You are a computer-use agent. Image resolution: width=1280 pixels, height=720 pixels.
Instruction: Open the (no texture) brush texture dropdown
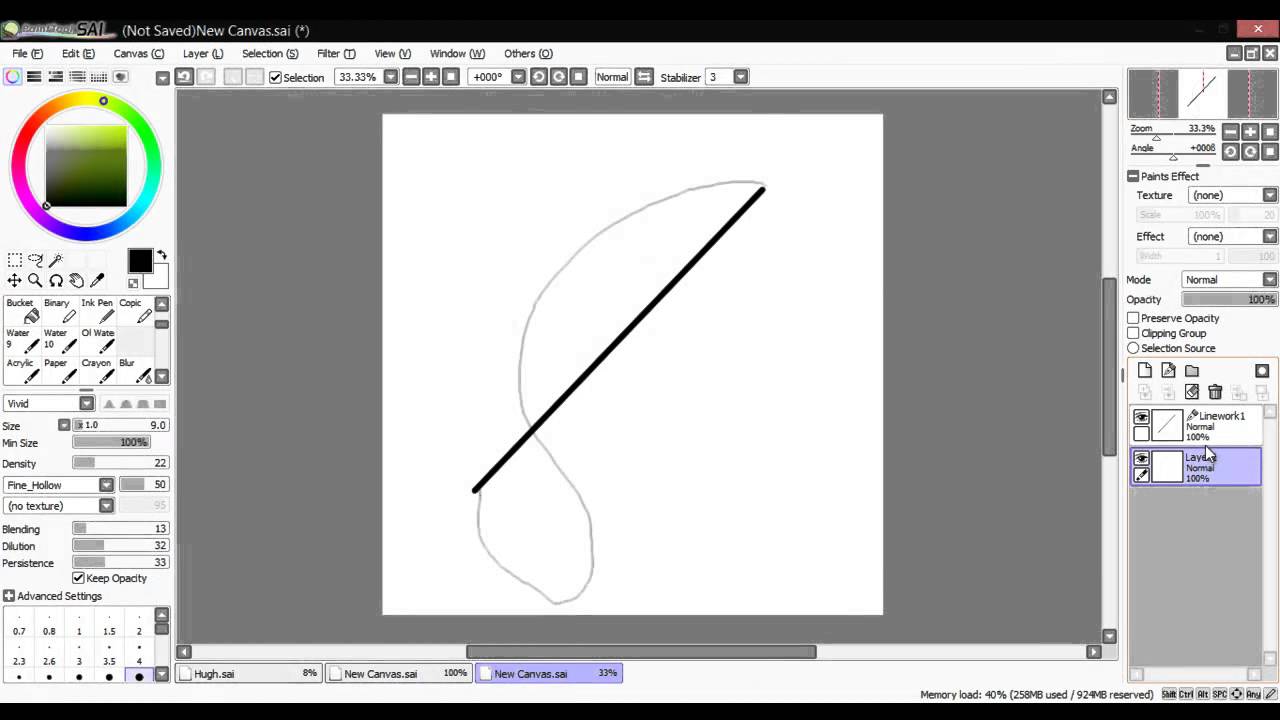106,506
